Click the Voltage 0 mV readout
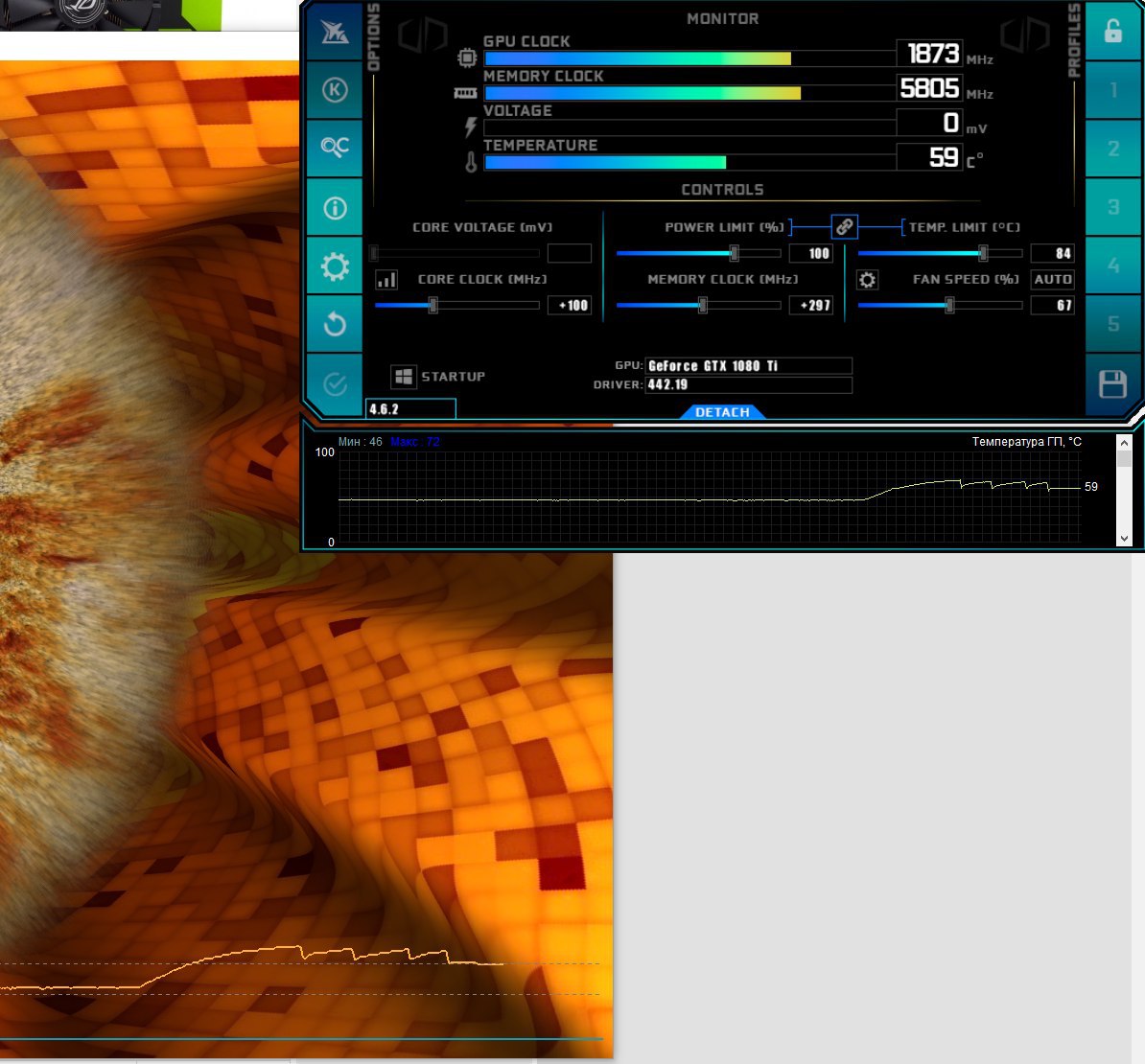 pyautogui.click(x=929, y=123)
